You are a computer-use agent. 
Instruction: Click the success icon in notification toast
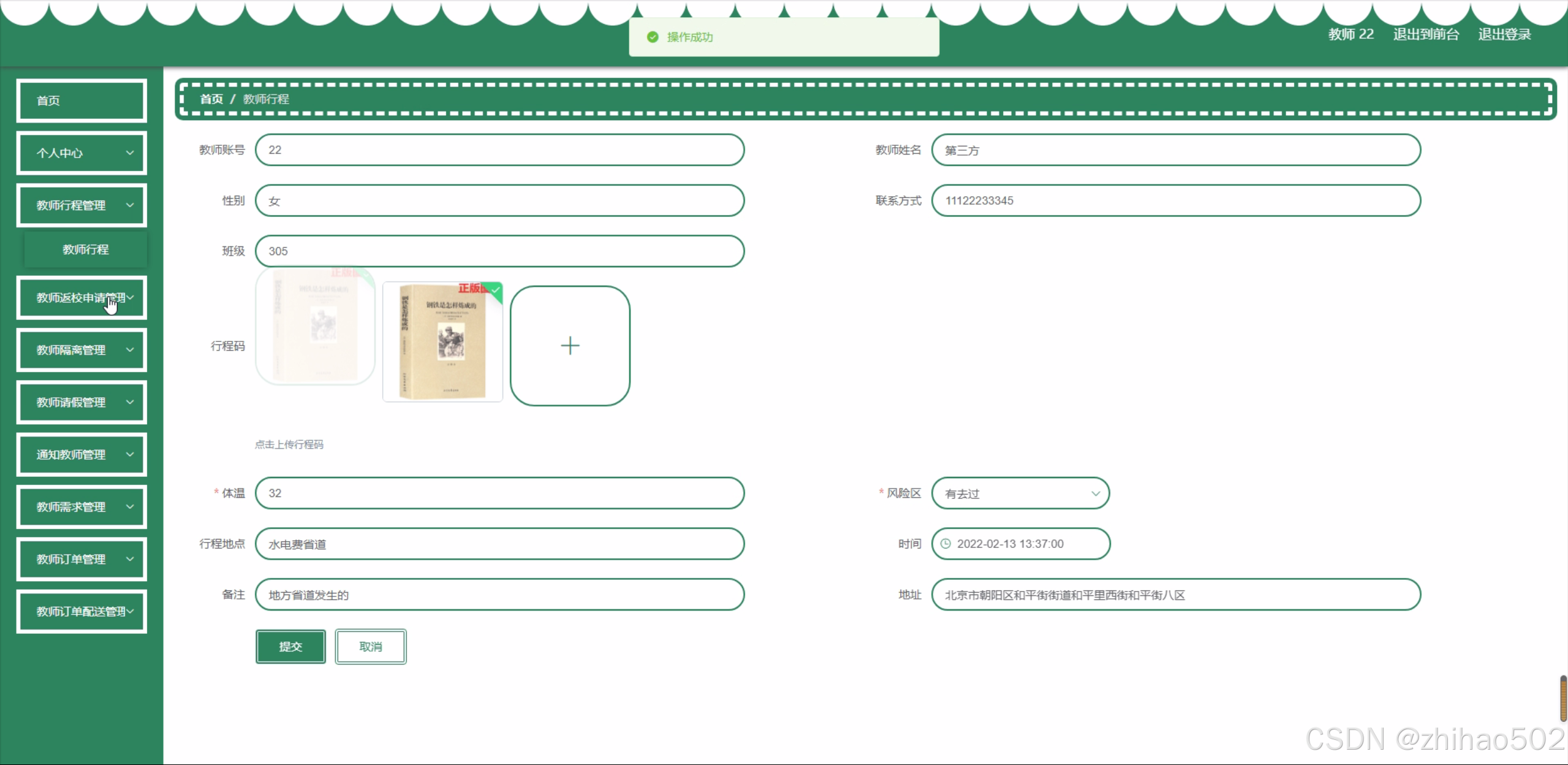[653, 37]
